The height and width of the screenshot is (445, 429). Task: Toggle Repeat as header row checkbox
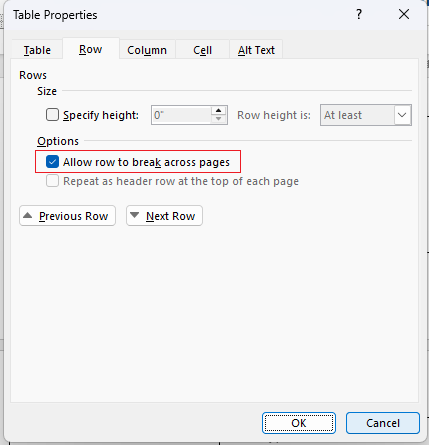coord(52,181)
